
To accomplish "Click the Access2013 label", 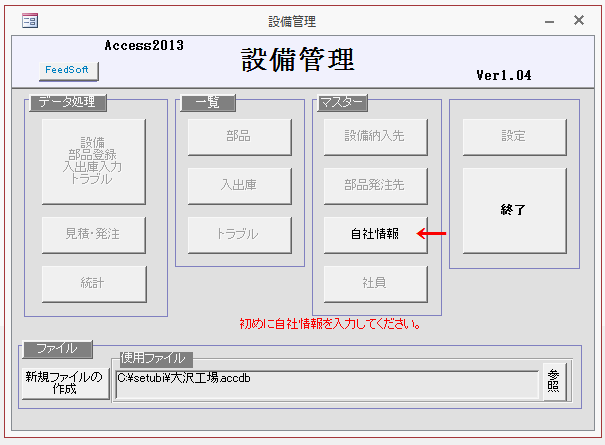I will click(x=144, y=46).
